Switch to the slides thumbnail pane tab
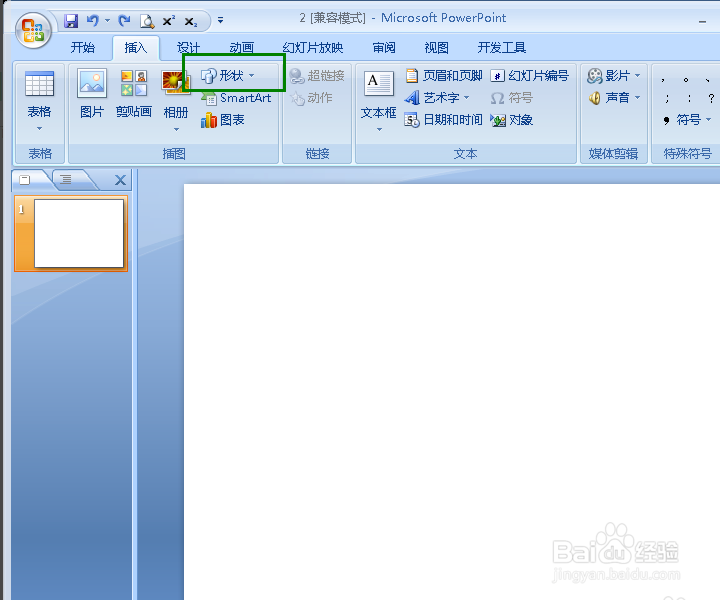This screenshot has width=720, height=600. pos(26,180)
